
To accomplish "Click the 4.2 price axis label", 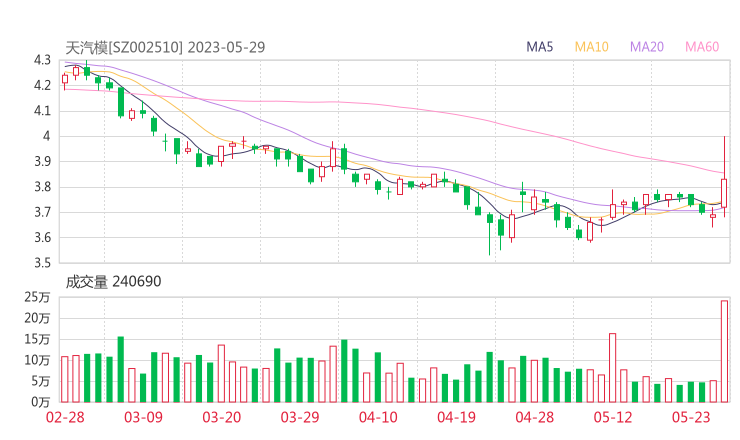I will [42, 85].
